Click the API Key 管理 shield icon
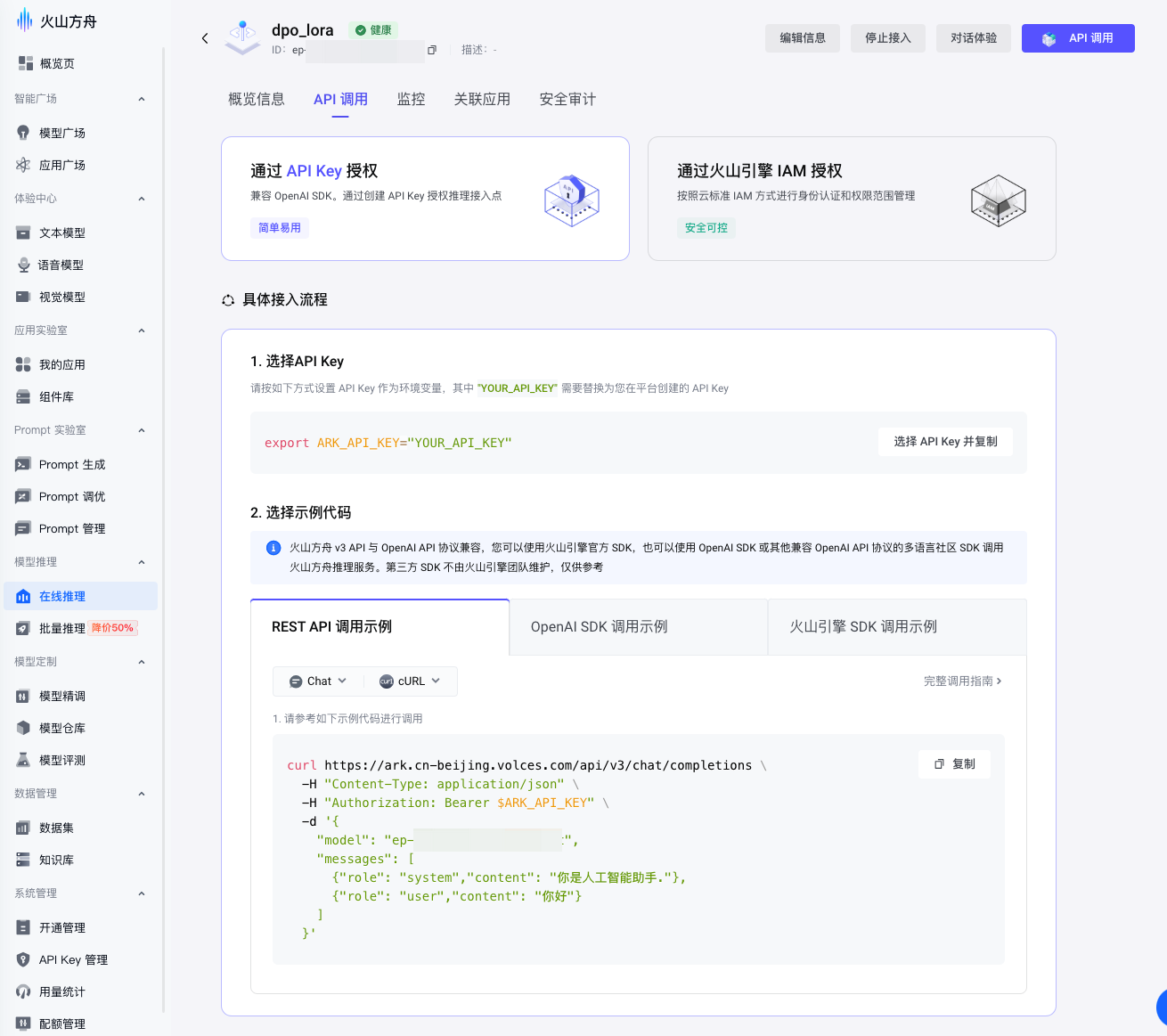Viewport: 1167px width, 1036px height. tap(23, 959)
